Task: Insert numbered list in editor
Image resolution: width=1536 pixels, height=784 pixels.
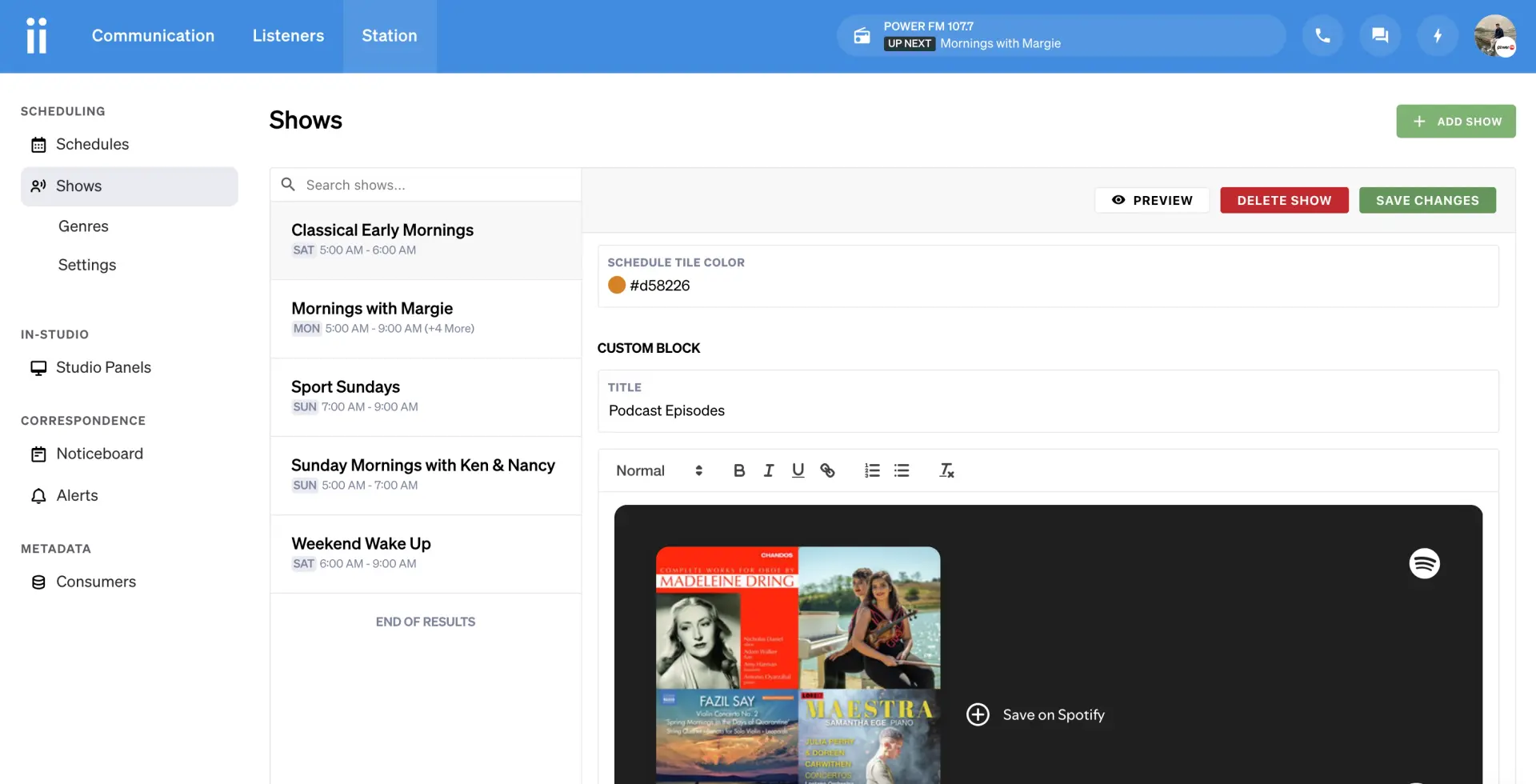Action: 872,470
